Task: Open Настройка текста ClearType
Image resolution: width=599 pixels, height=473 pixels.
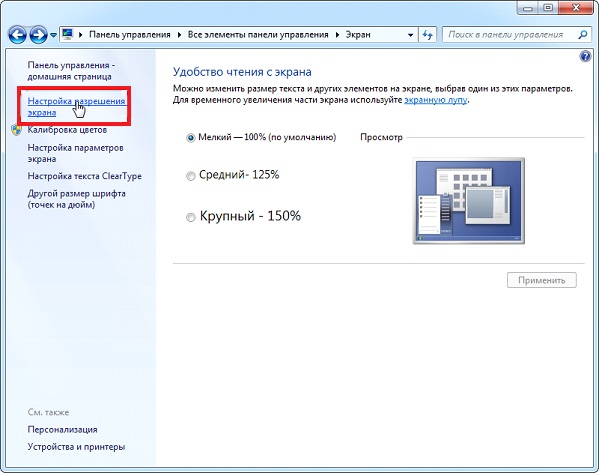Action: pos(84,176)
